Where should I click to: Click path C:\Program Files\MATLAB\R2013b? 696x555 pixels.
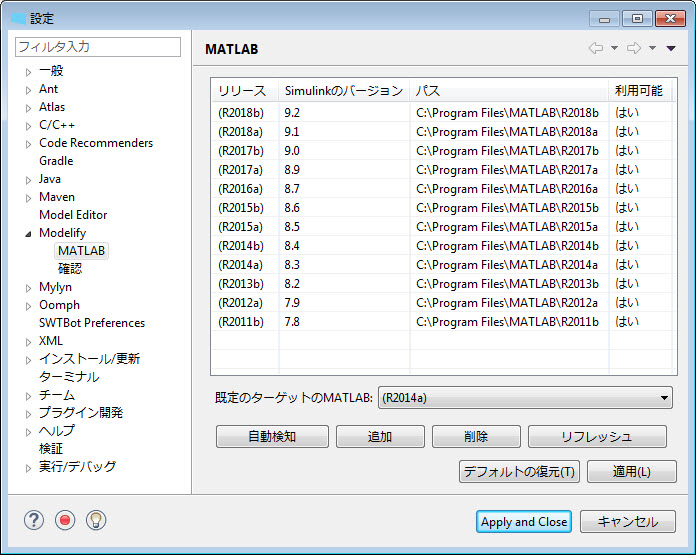point(507,284)
